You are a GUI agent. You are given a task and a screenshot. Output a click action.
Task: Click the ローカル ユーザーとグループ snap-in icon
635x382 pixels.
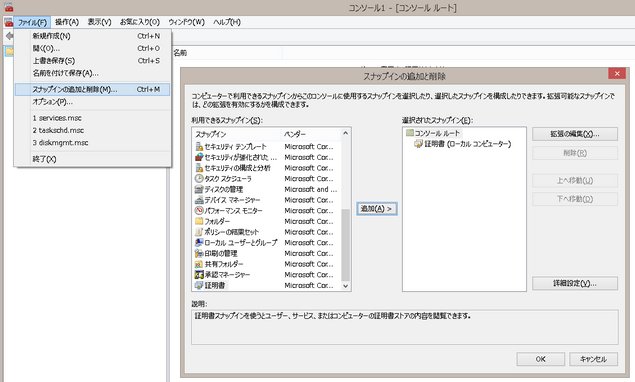coord(199,243)
